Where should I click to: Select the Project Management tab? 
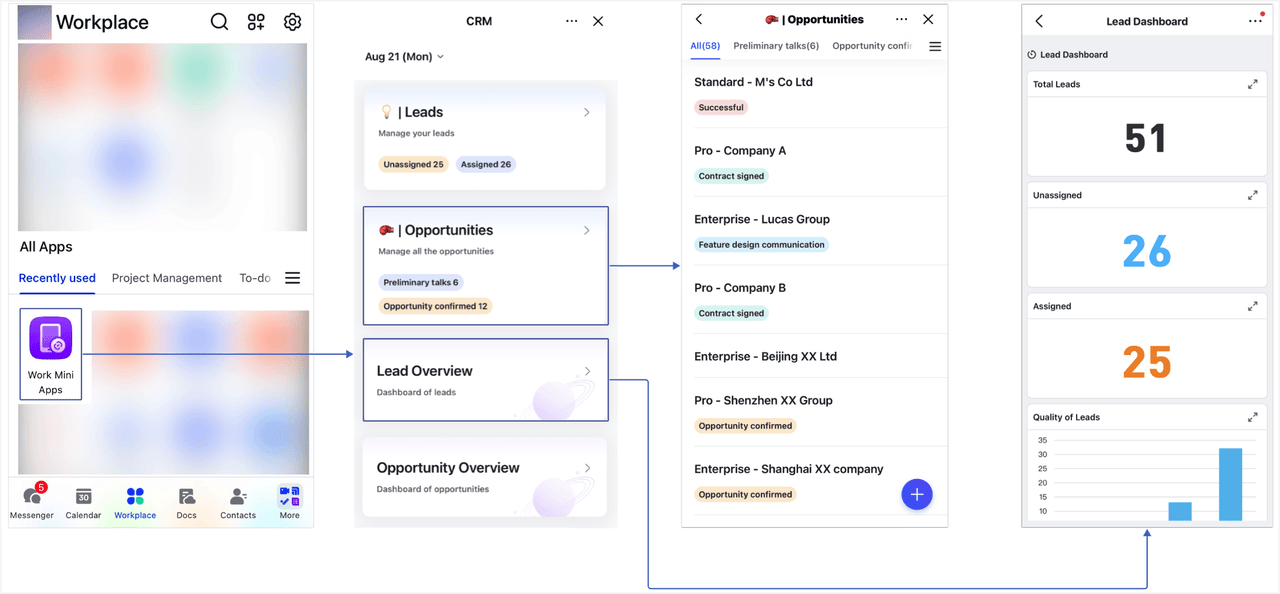pos(166,278)
